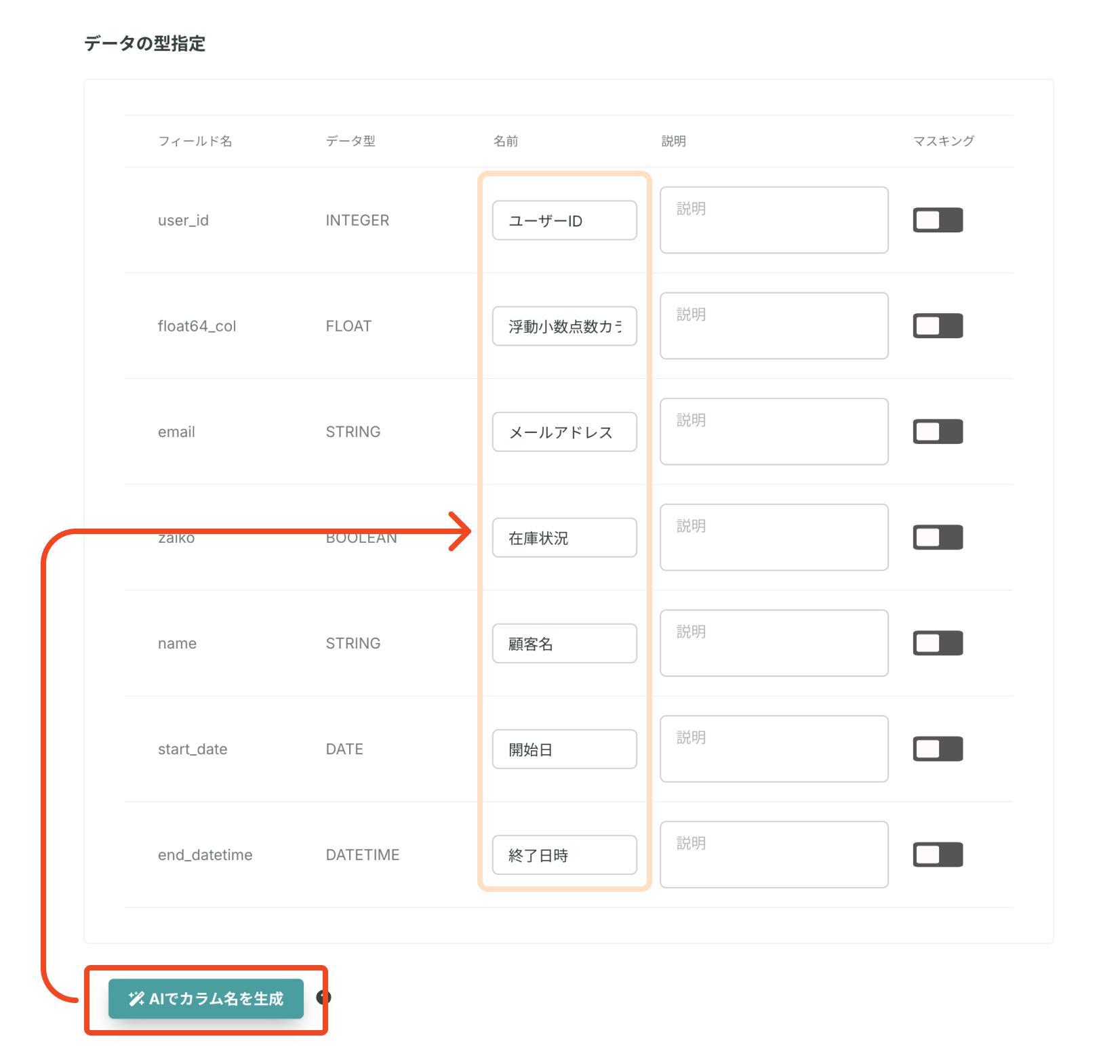Switch on masking for name row

tap(938, 643)
